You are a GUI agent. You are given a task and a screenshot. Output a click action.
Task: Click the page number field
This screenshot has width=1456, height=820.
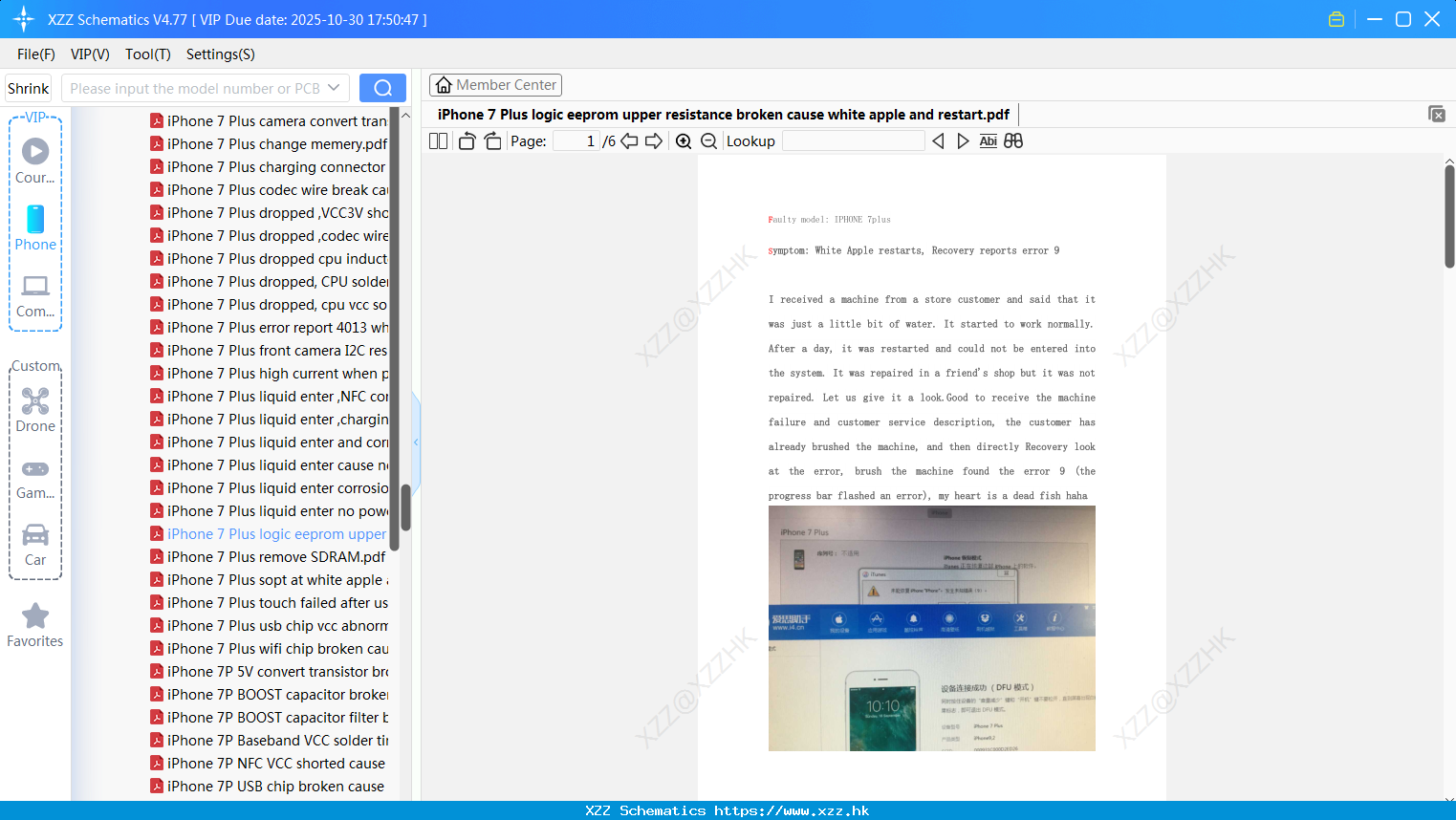[576, 140]
